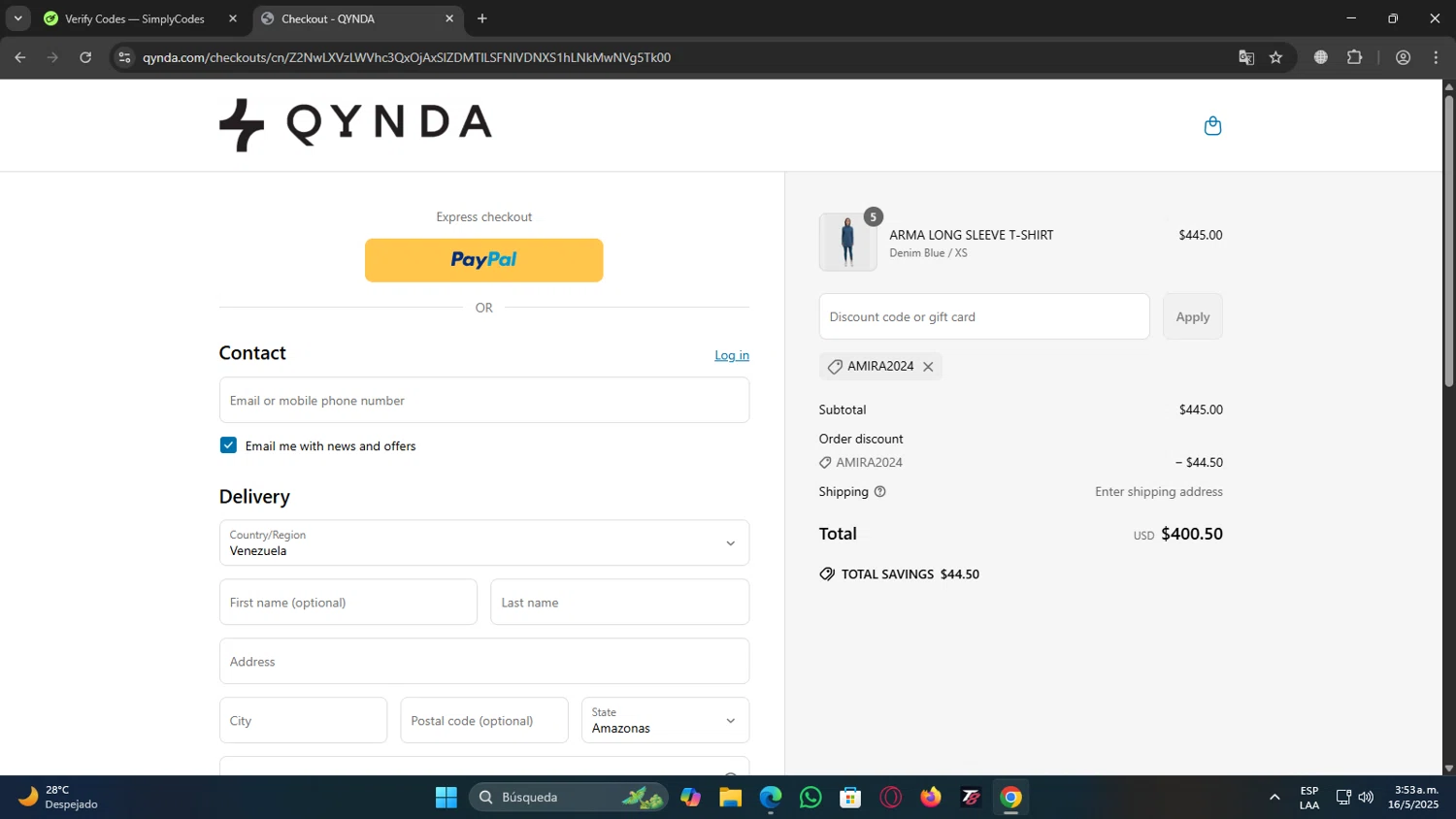The height and width of the screenshot is (819, 1456).
Task: Open the Windows Start menu
Action: point(447,798)
